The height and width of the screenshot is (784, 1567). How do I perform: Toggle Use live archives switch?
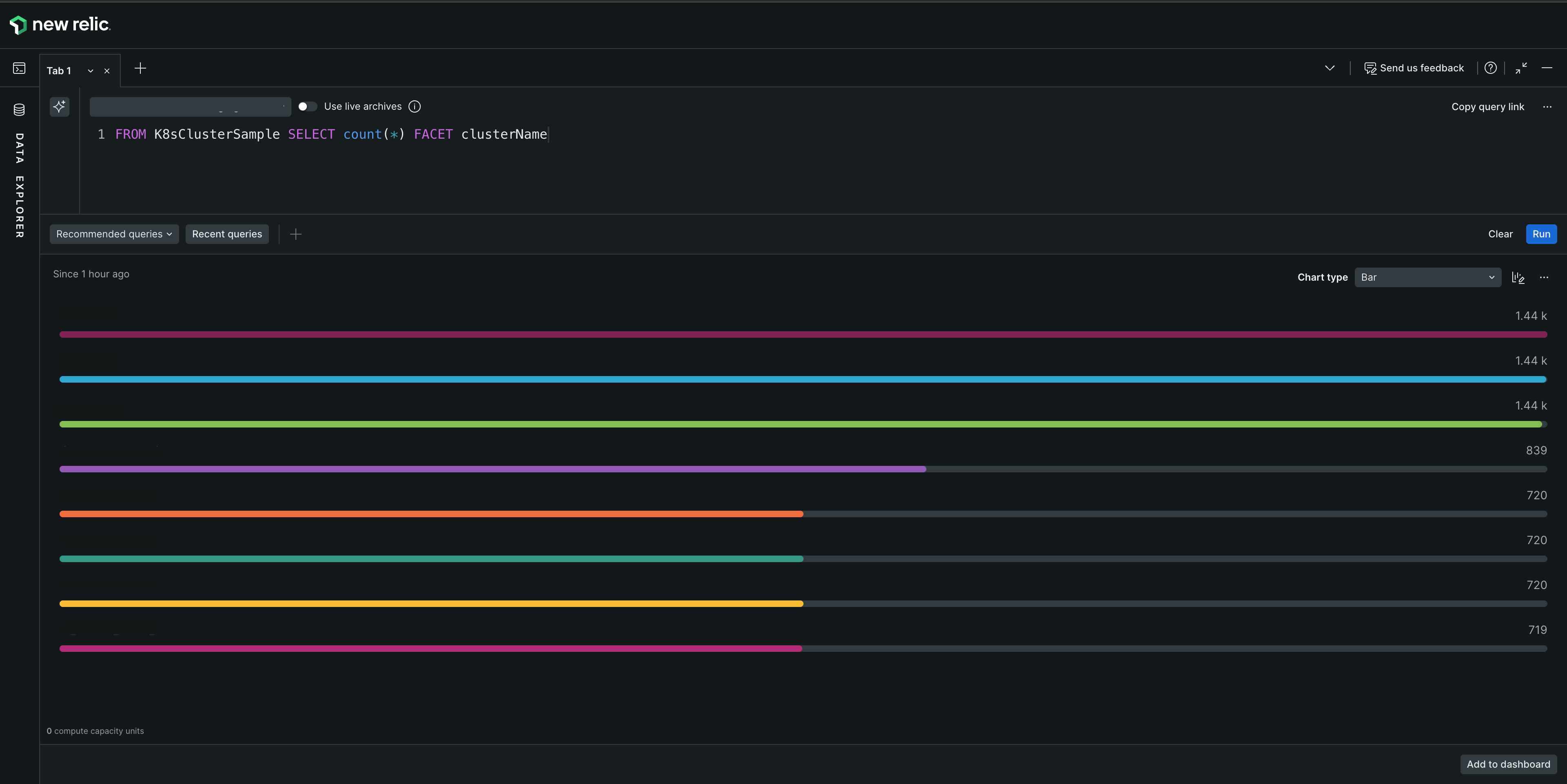click(307, 106)
